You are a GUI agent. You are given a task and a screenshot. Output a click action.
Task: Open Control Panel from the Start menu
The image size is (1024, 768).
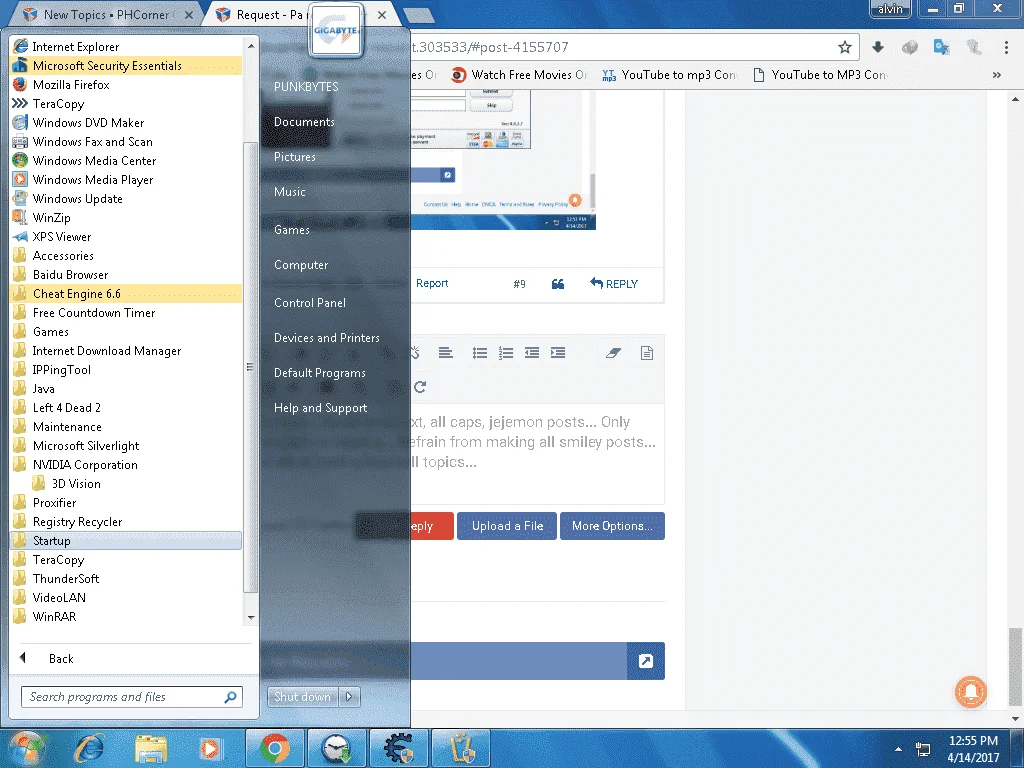click(310, 302)
